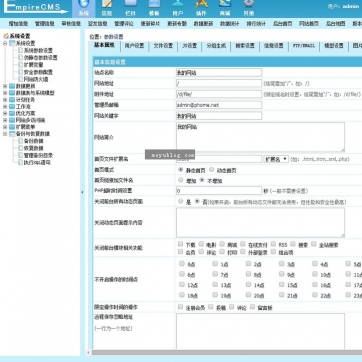The height and width of the screenshot is (362, 362).
Task: Switch to the 用户设置 tab
Action: coord(134,46)
